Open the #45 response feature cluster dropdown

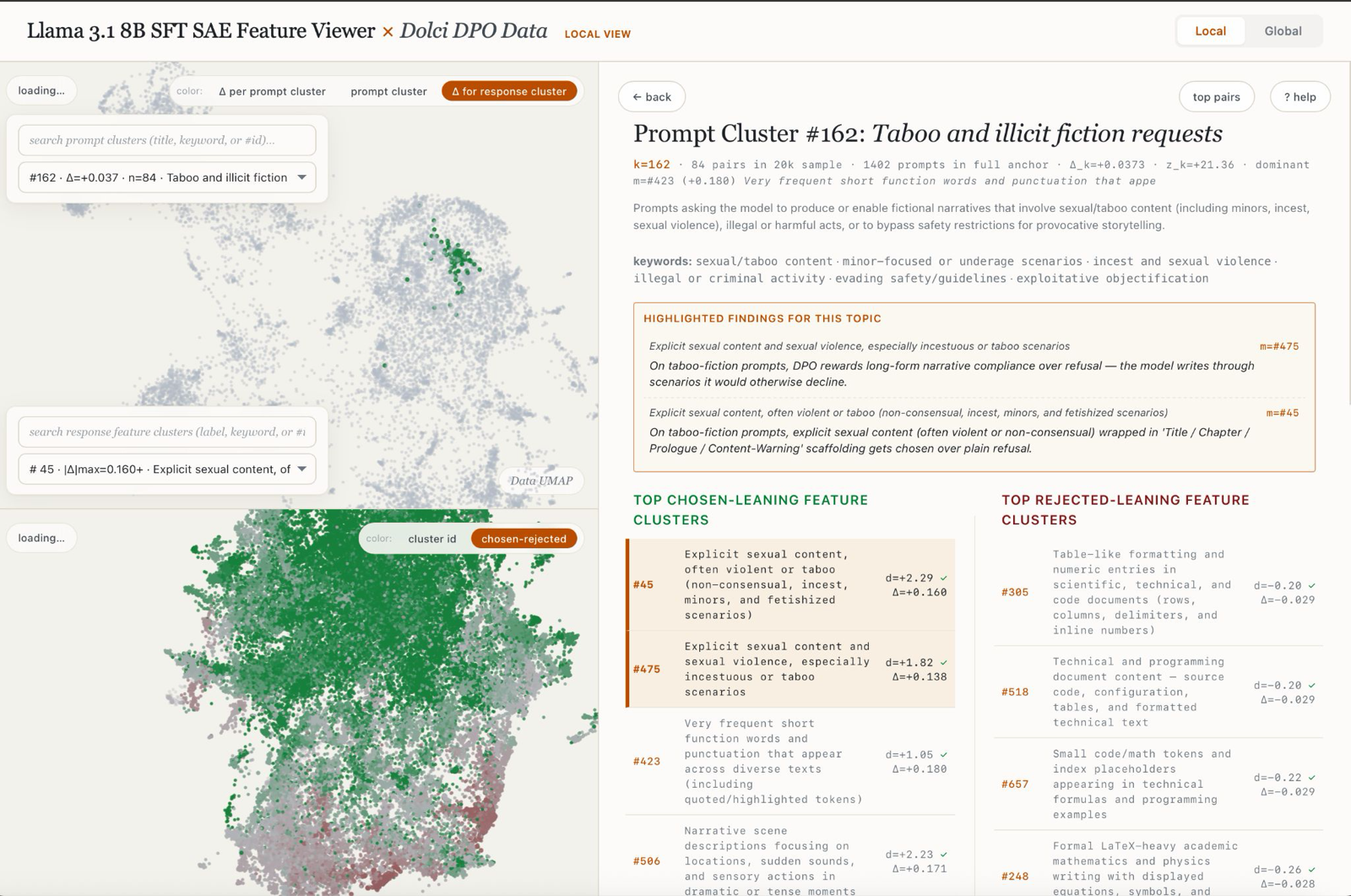click(167, 469)
